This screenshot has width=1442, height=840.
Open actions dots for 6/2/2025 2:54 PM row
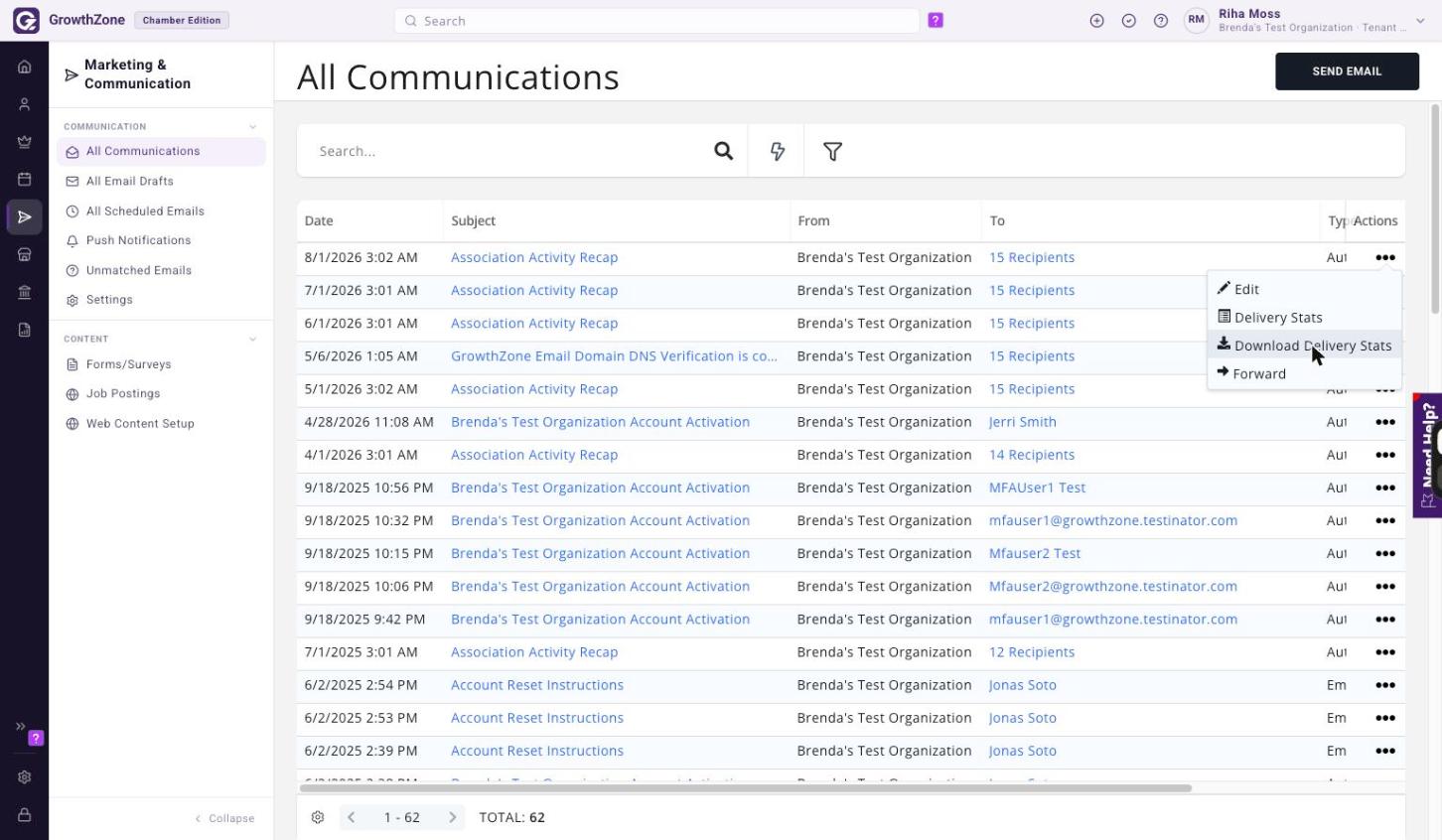pyautogui.click(x=1384, y=685)
